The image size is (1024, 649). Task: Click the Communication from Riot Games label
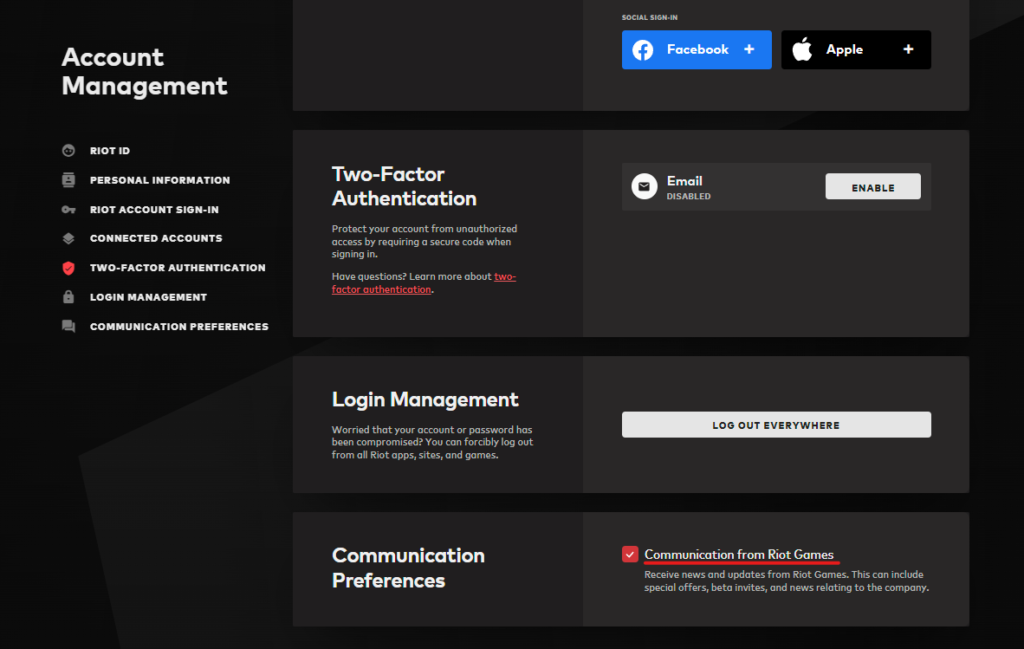(x=738, y=555)
